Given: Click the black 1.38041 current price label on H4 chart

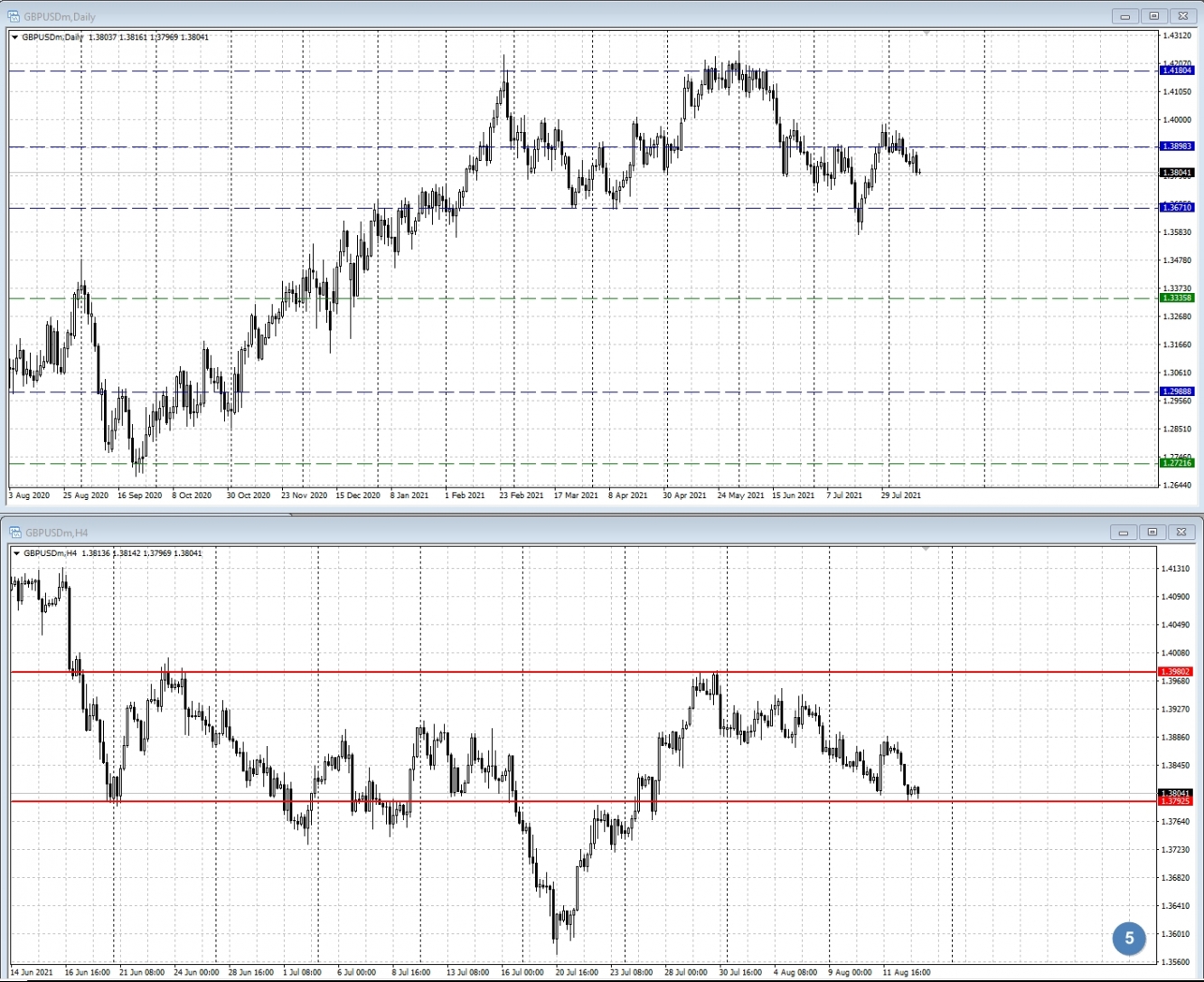Looking at the screenshot, I should coord(1176,793).
